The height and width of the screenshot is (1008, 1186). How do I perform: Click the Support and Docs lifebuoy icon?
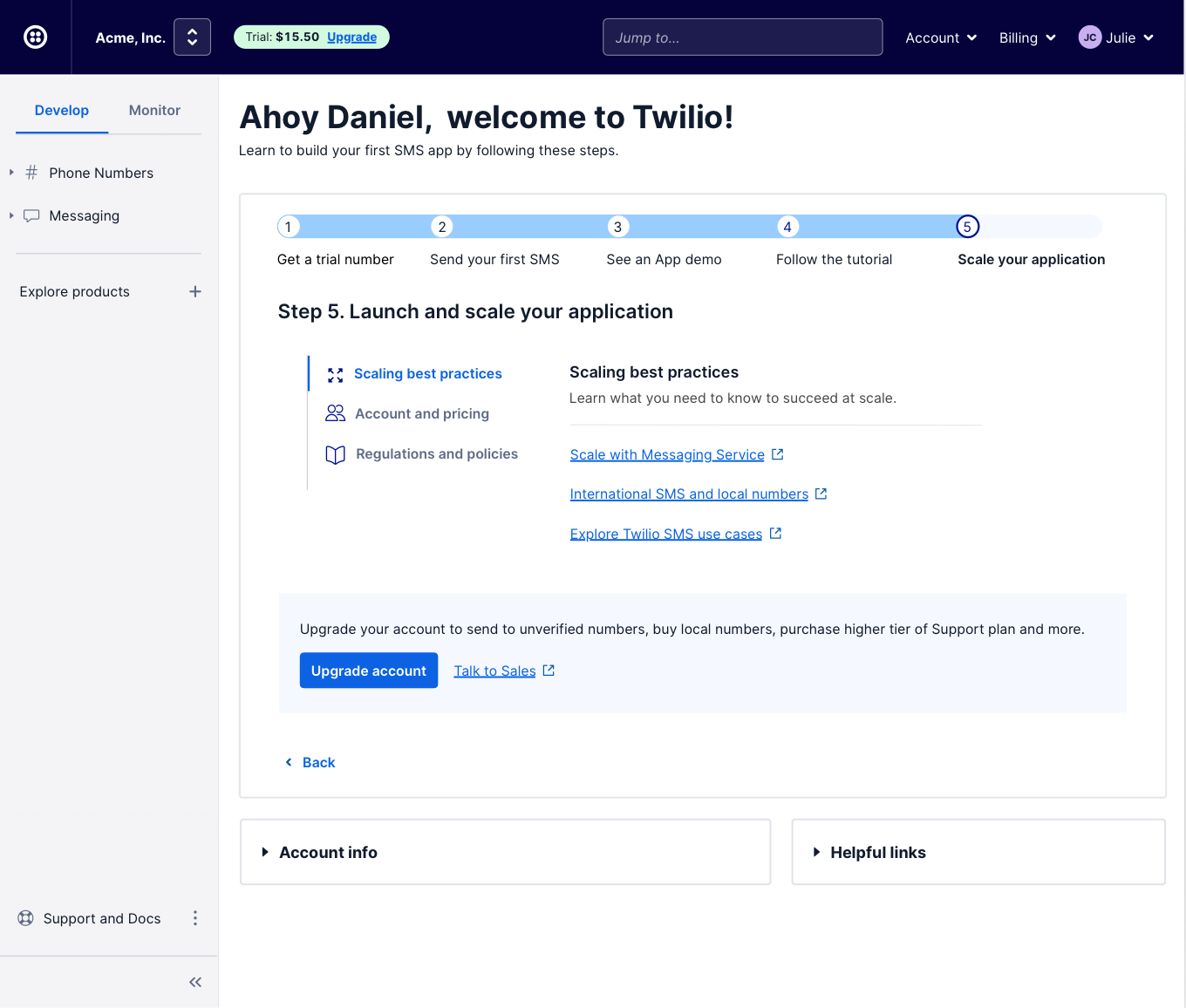[x=26, y=918]
